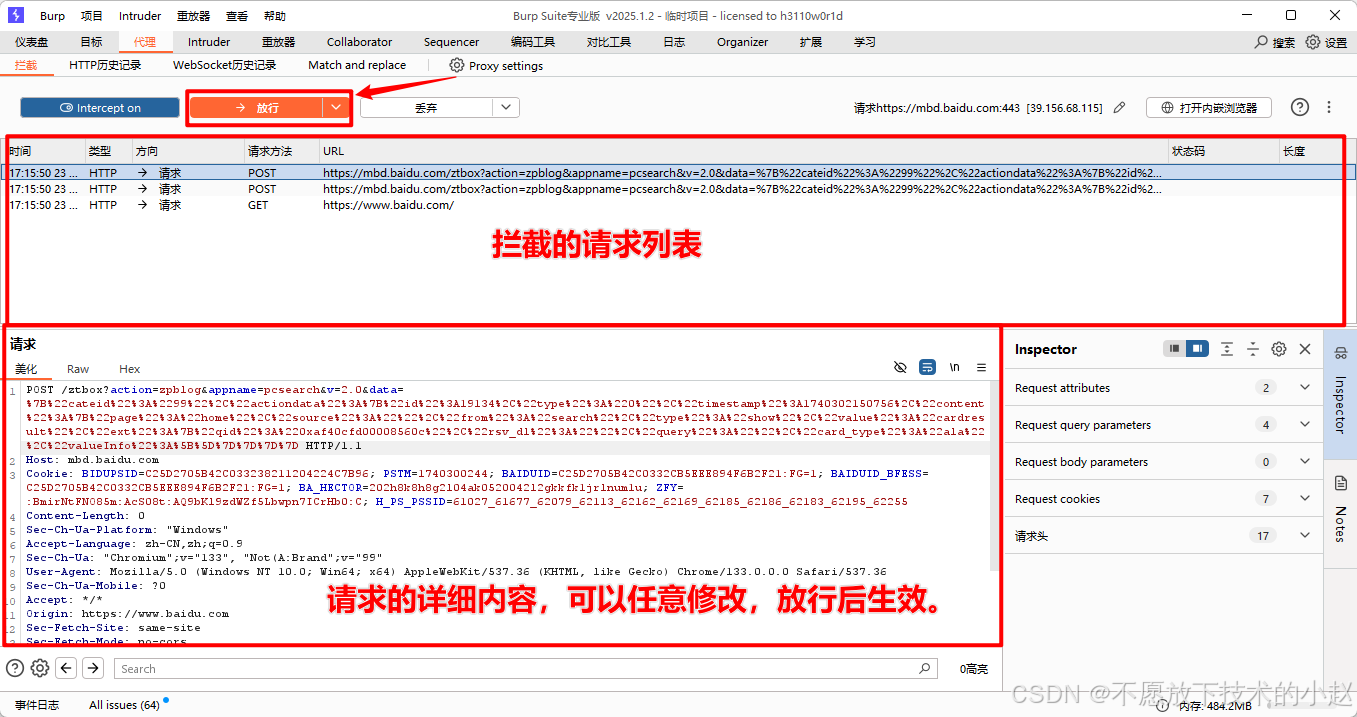This screenshot has height=717, width=1357.
Task: Switch to 仪表盘 tab
Action: [32, 42]
